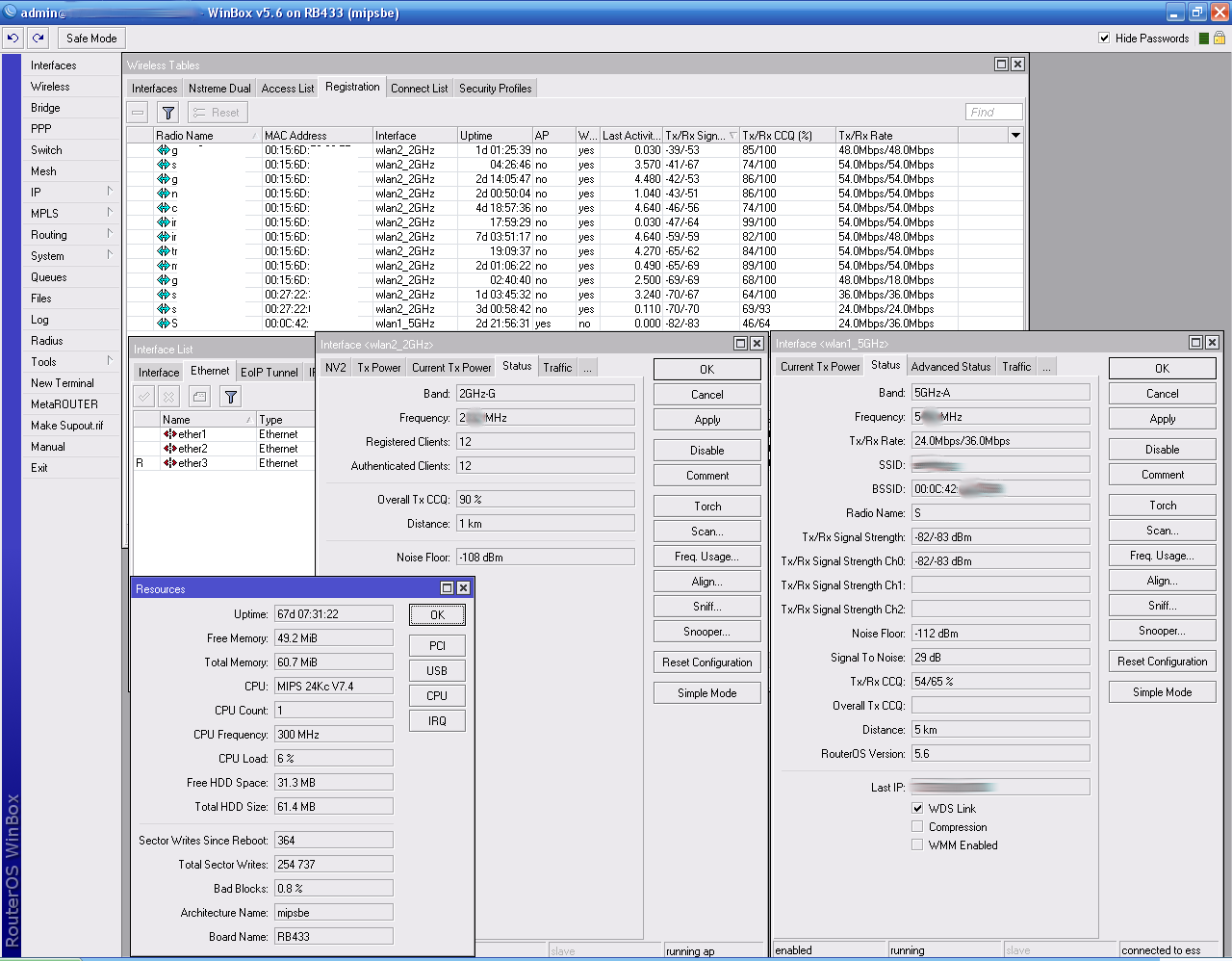Switch to the Security Profiles tab
Image resolution: width=1232 pixels, height=961 pixels.
(x=495, y=89)
